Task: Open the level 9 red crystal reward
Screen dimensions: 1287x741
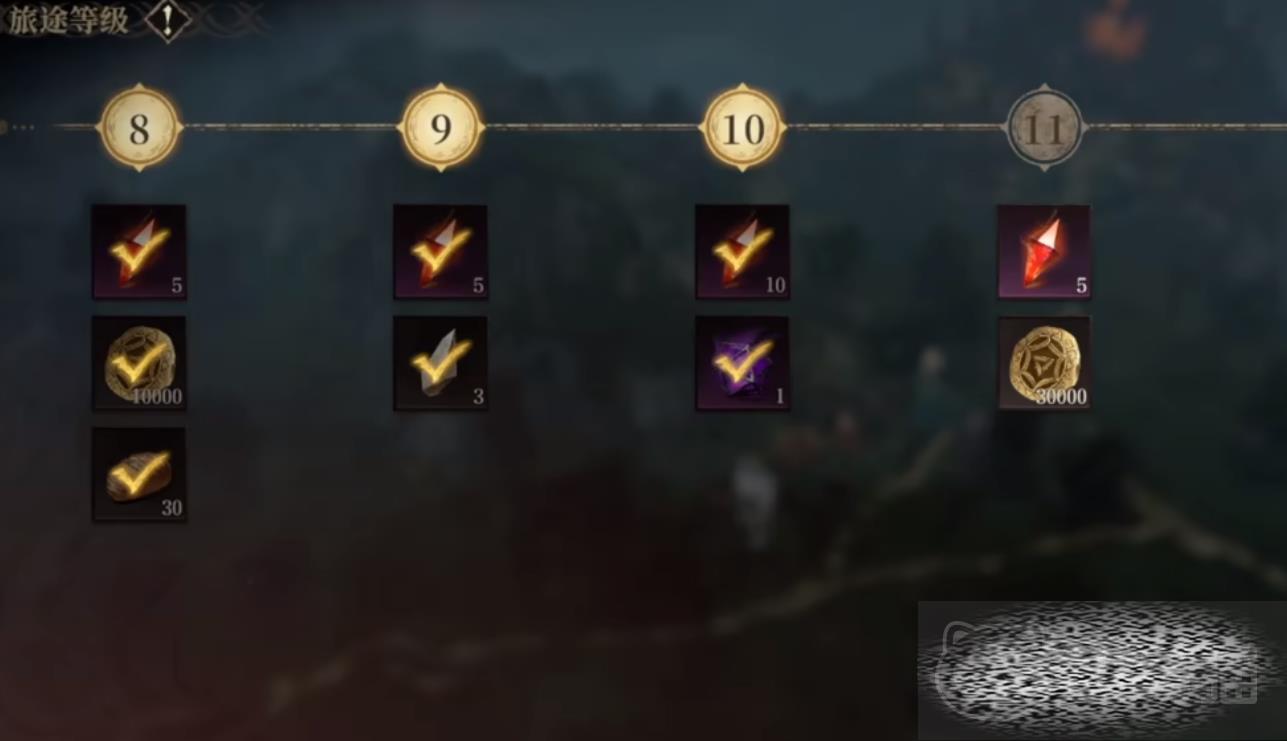Action: coord(441,252)
